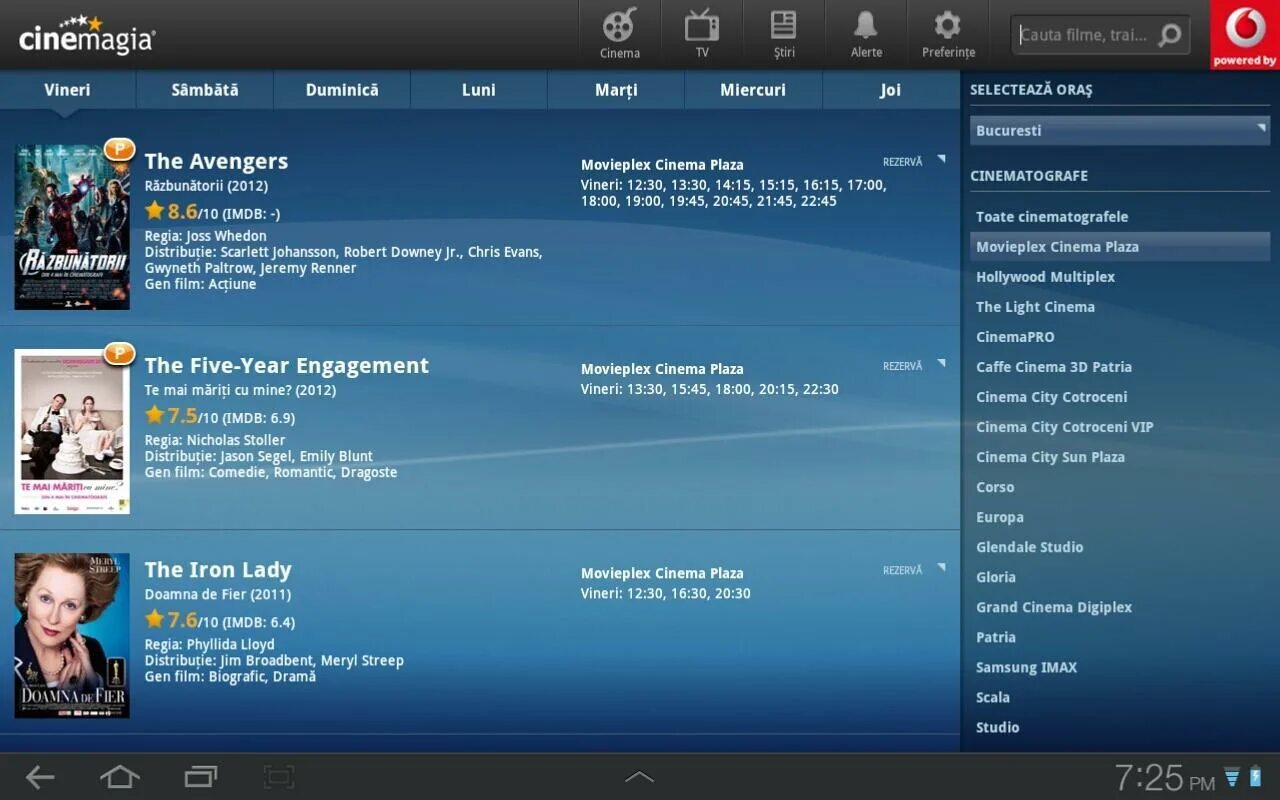This screenshot has height=800, width=1280.
Task: Select Europa cinema
Action: (x=1000, y=517)
